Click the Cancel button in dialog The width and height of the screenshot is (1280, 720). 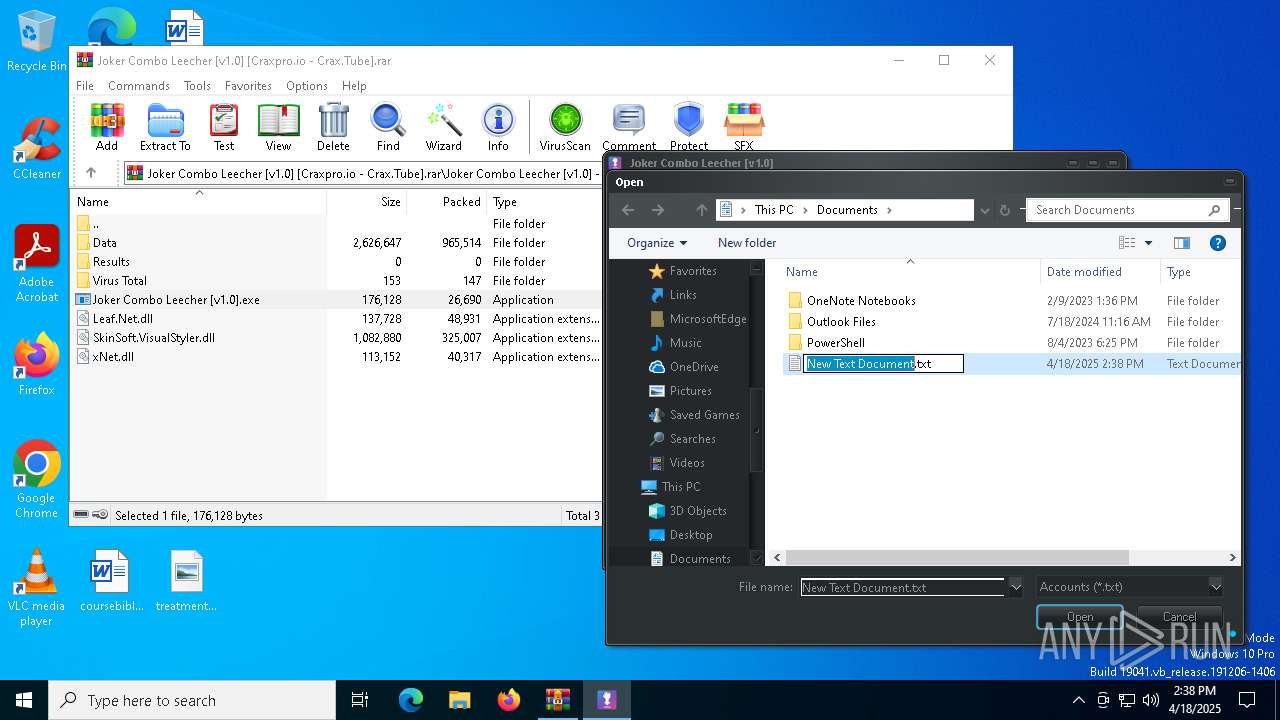click(1179, 616)
